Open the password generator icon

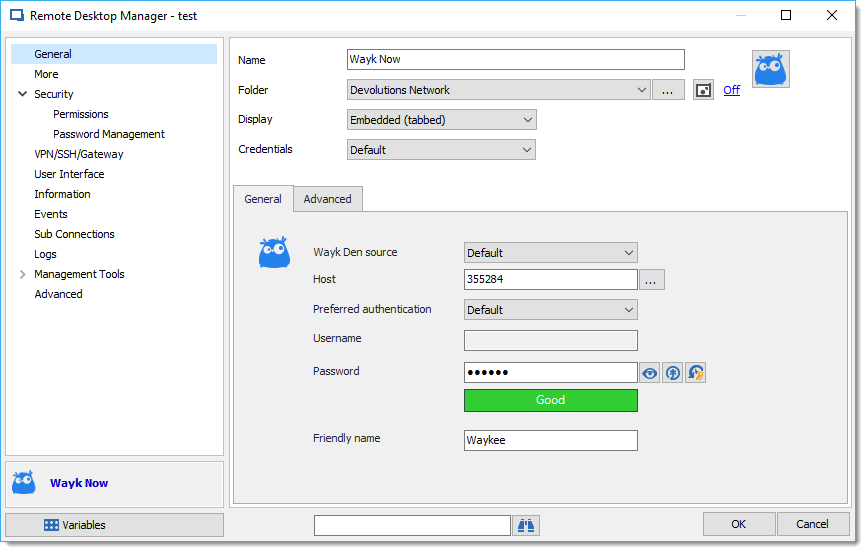(672, 373)
